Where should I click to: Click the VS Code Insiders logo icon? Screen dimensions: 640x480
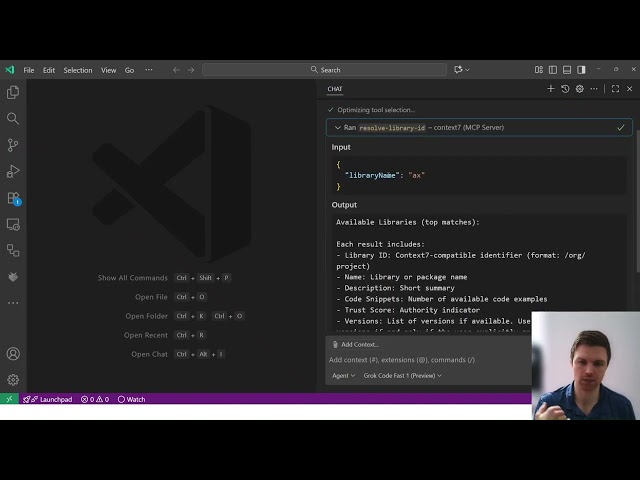pyautogui.click(x=10, y=70)
